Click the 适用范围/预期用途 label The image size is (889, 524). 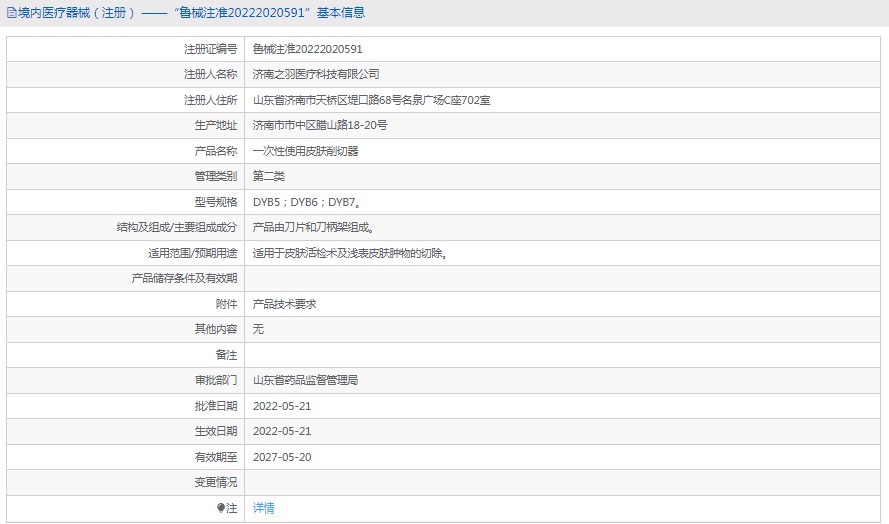click(x=193, y=253)
